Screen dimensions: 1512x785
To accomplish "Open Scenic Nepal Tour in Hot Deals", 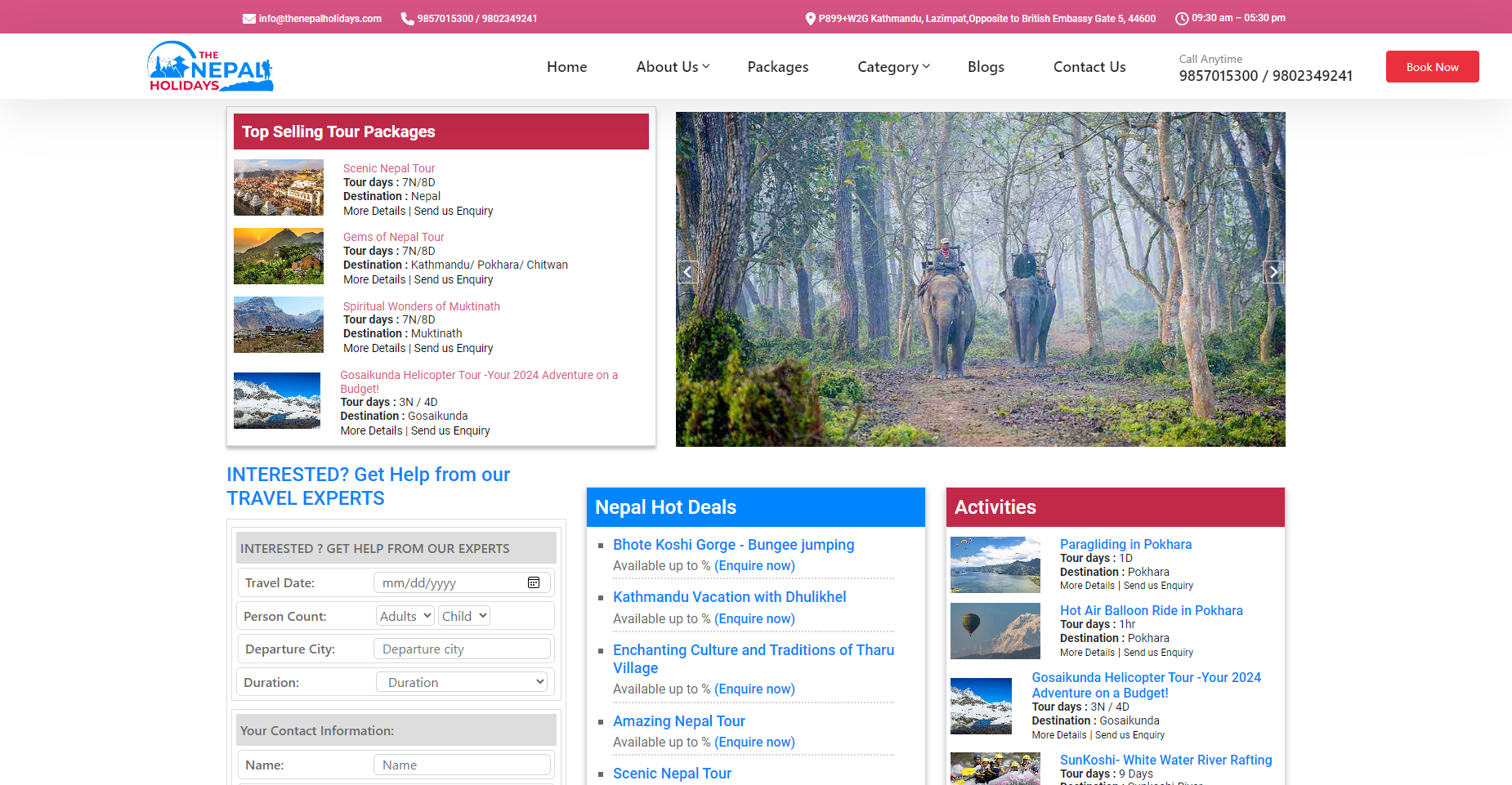I will pos(673,774).
